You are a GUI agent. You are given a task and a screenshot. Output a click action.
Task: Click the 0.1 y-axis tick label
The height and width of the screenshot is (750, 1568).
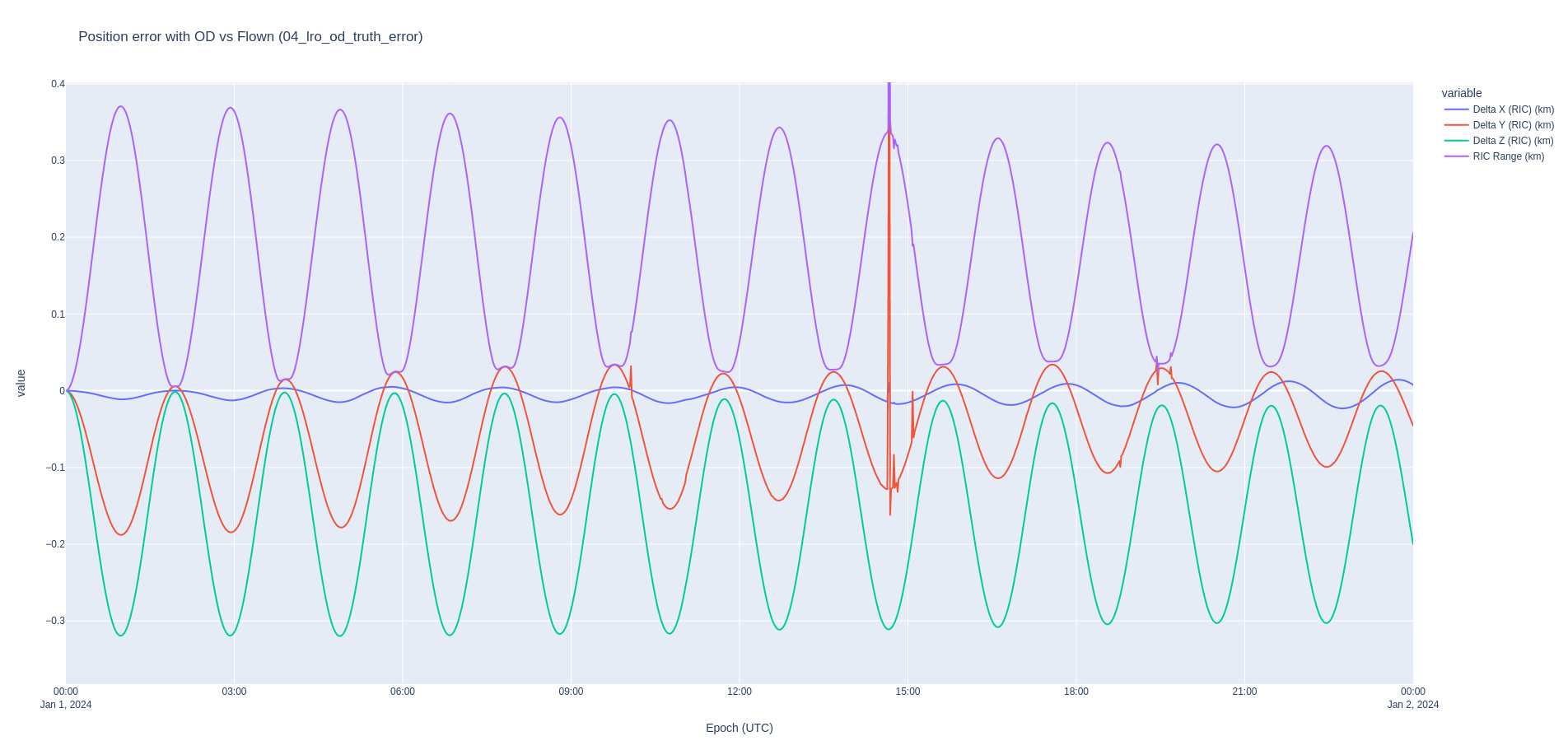(58, 314)
